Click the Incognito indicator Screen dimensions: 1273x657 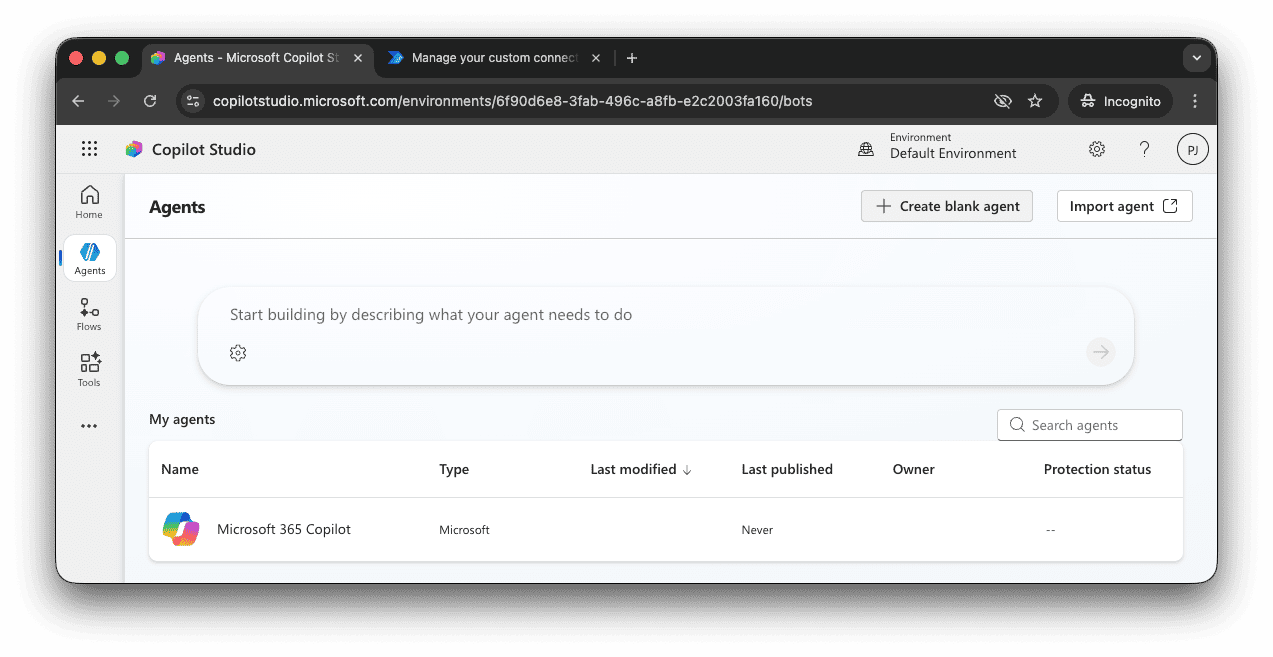[1121, 101]
